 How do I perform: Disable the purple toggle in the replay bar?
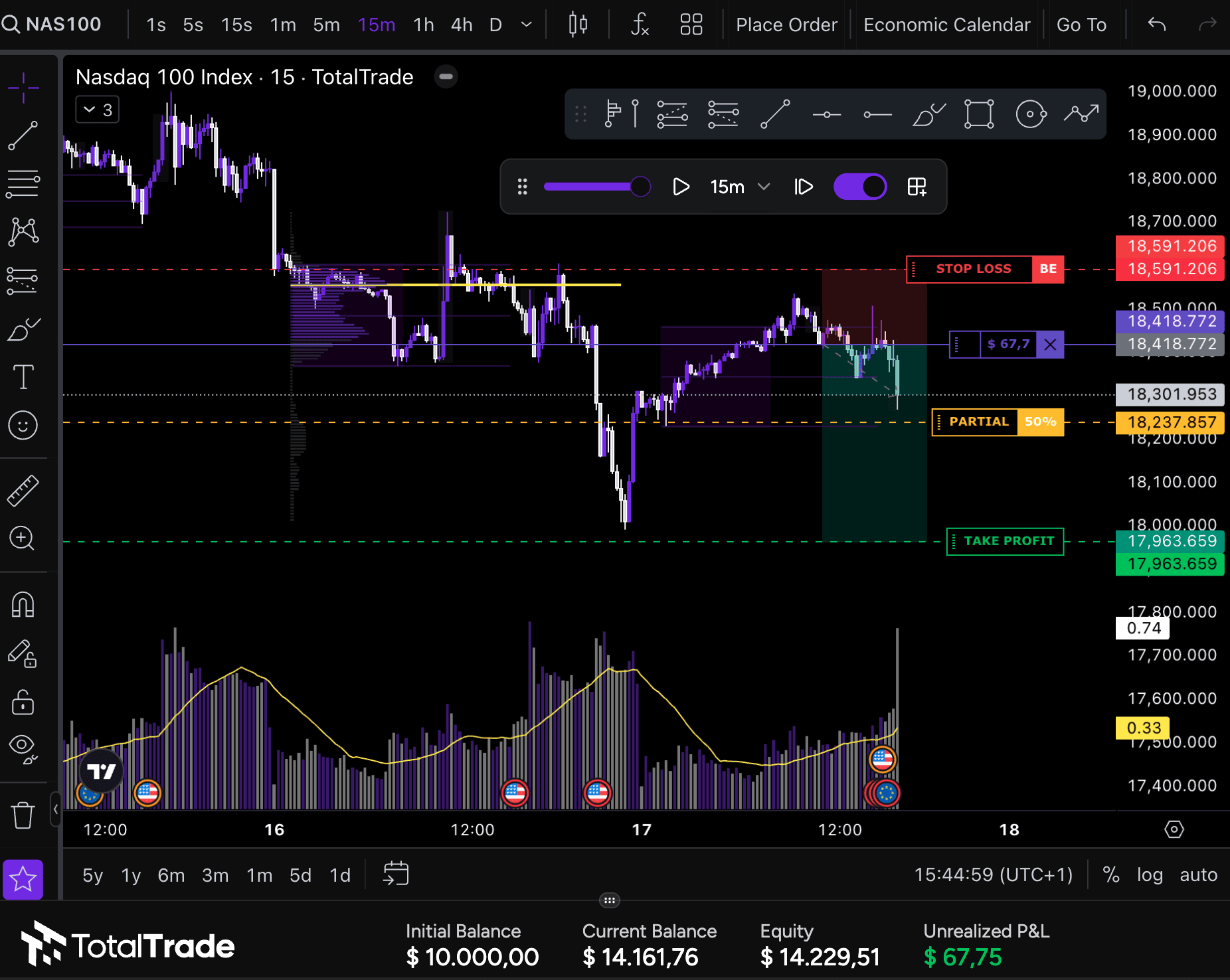860,187
